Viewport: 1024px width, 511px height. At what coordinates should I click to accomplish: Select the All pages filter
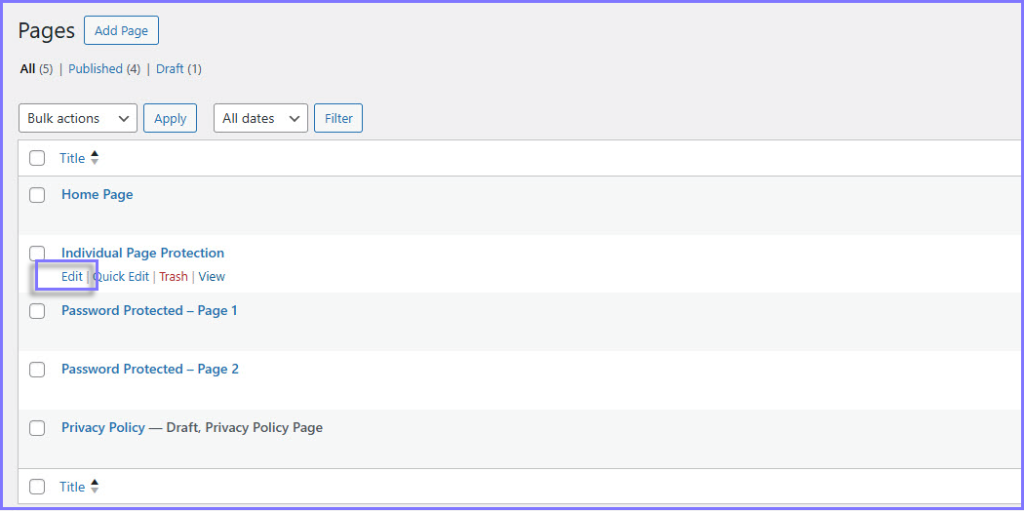pyautogui.click(x=27, y=69)
